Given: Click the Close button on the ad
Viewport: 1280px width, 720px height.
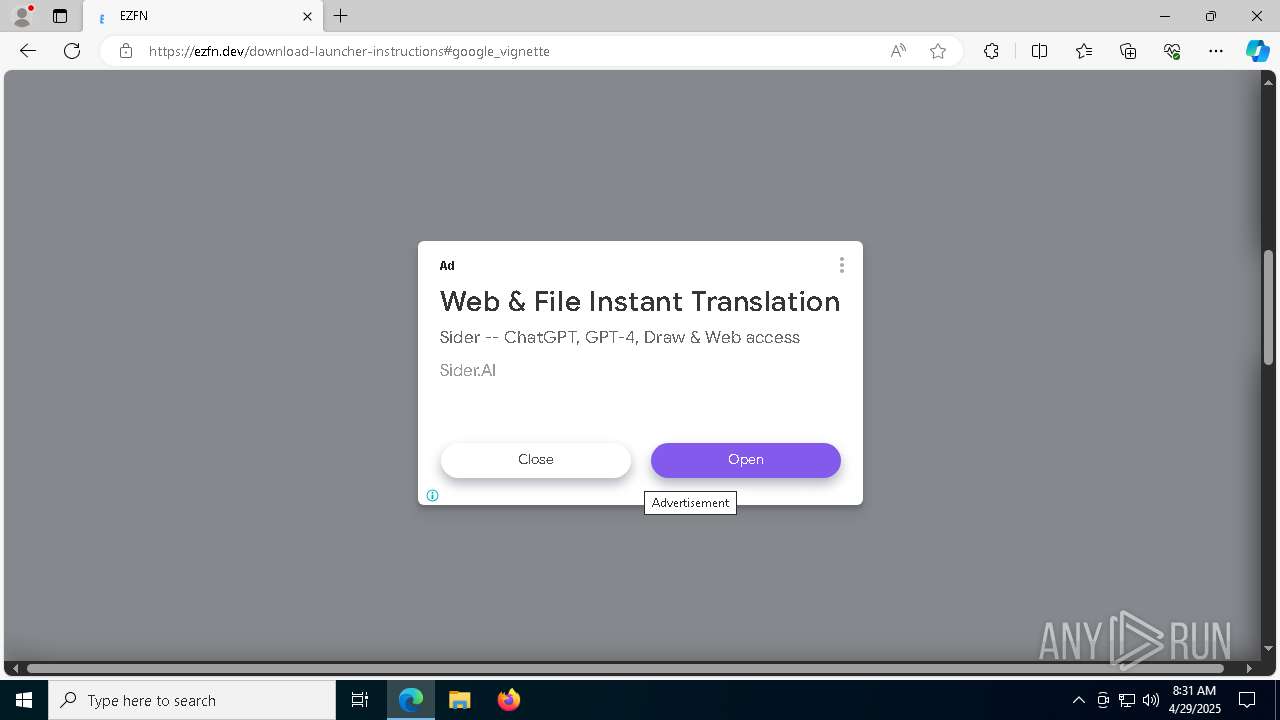Looking at the screenshot, I should tap(536, 460).
